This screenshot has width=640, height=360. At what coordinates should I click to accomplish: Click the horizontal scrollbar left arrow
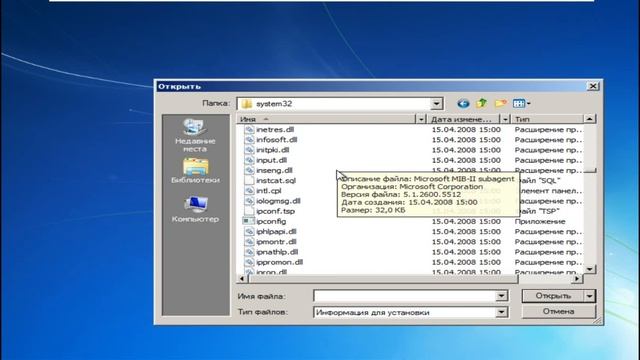[242, 279]
